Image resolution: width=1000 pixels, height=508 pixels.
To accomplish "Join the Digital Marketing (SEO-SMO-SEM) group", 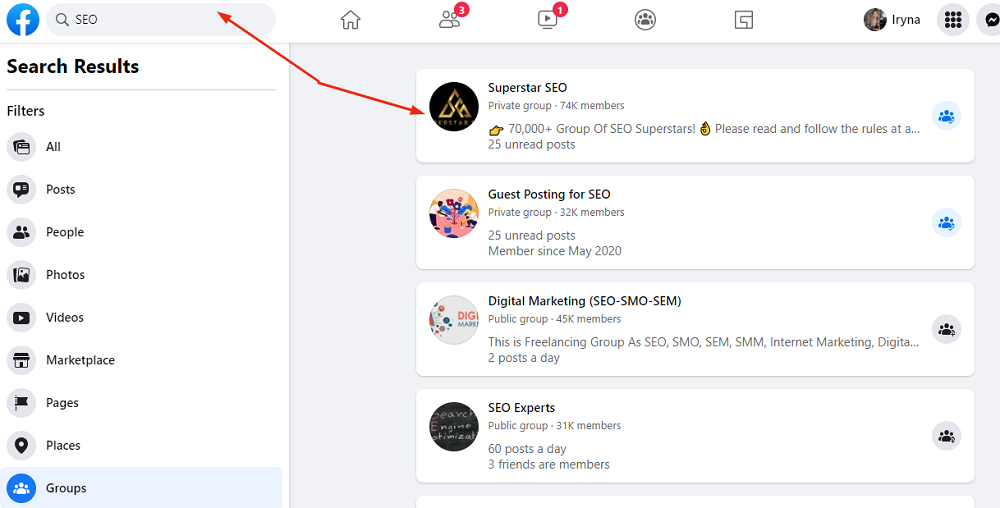I will tap(946, 330).
